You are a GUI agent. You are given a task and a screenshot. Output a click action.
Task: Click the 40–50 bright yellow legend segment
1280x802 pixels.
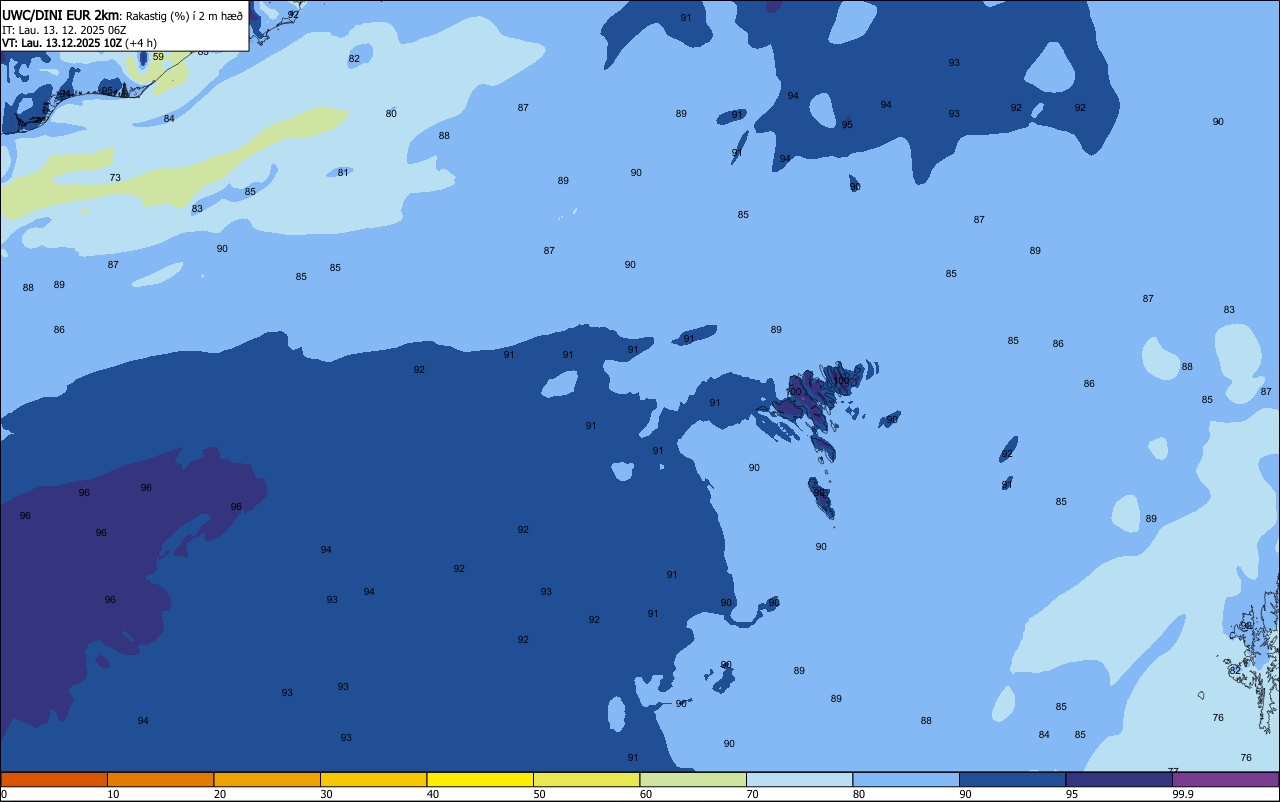coord(480,779)
